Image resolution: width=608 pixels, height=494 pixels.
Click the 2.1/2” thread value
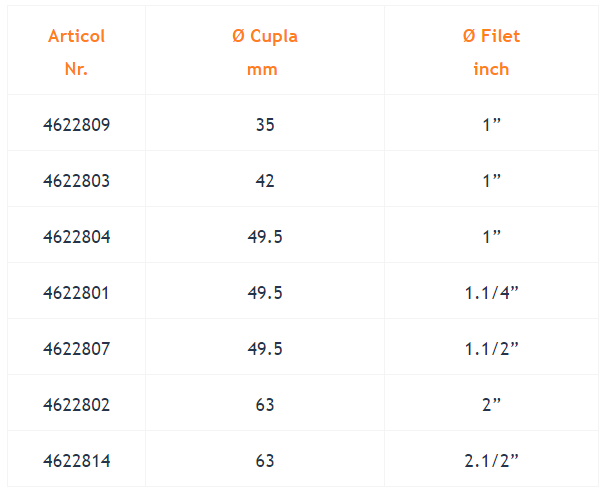click(491, 461)
